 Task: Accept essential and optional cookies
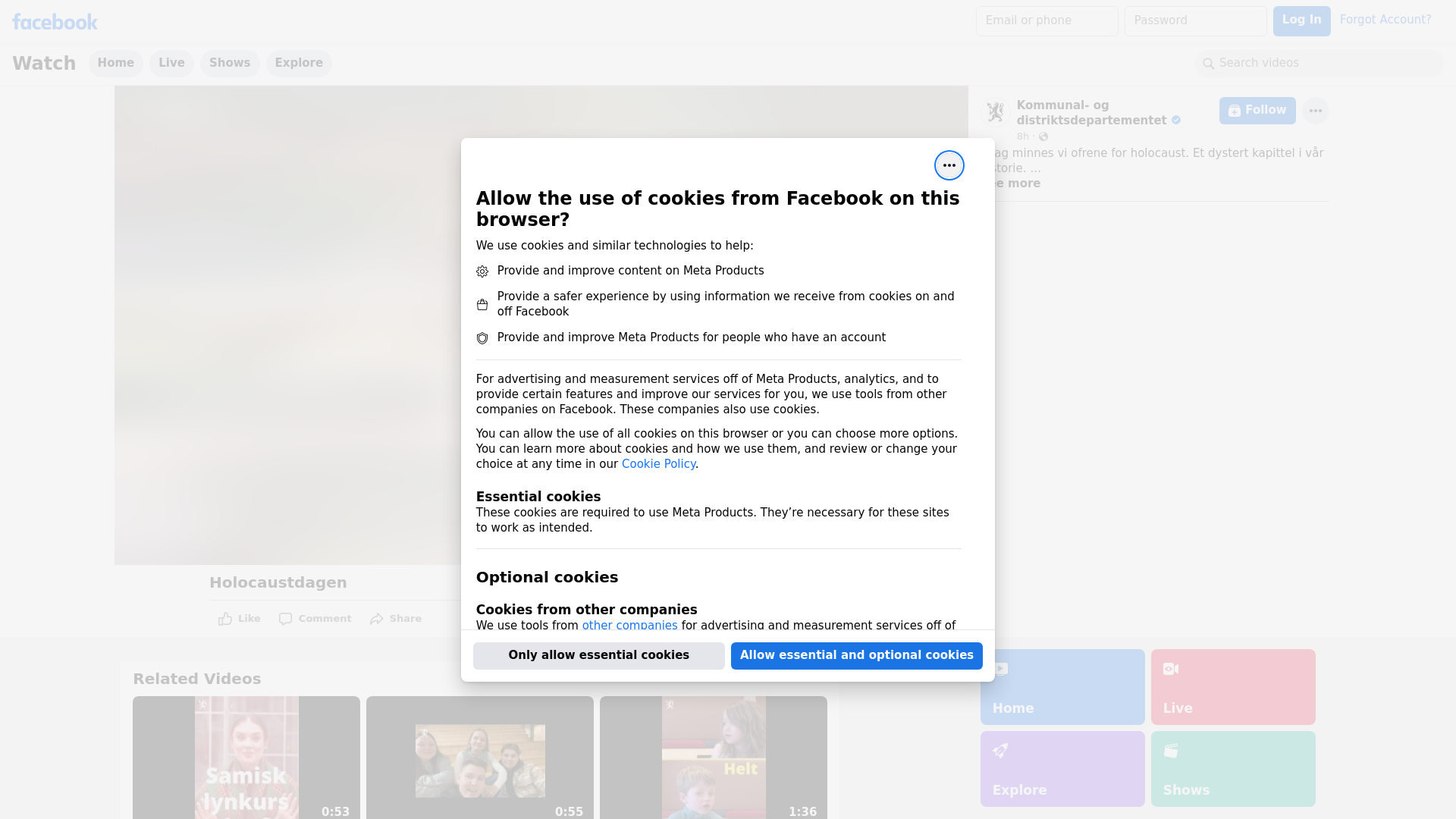[x=856, y=655]
